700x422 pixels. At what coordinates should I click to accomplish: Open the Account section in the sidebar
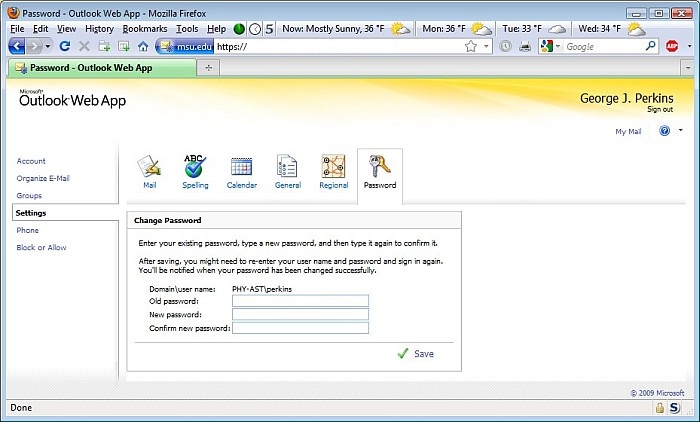(x=31, y=161)
